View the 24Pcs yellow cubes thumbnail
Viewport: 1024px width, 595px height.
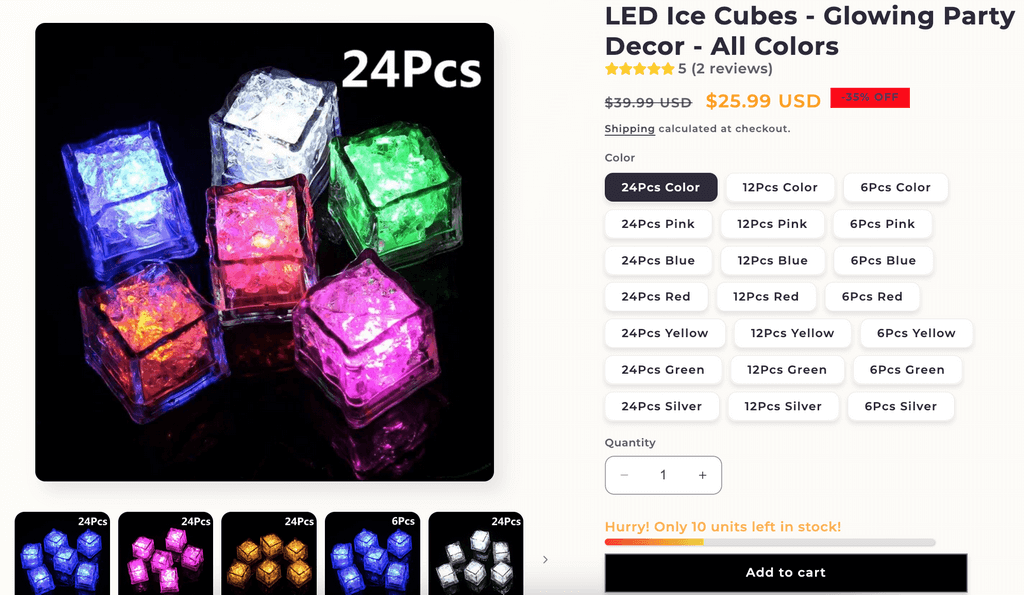[268, 553]
